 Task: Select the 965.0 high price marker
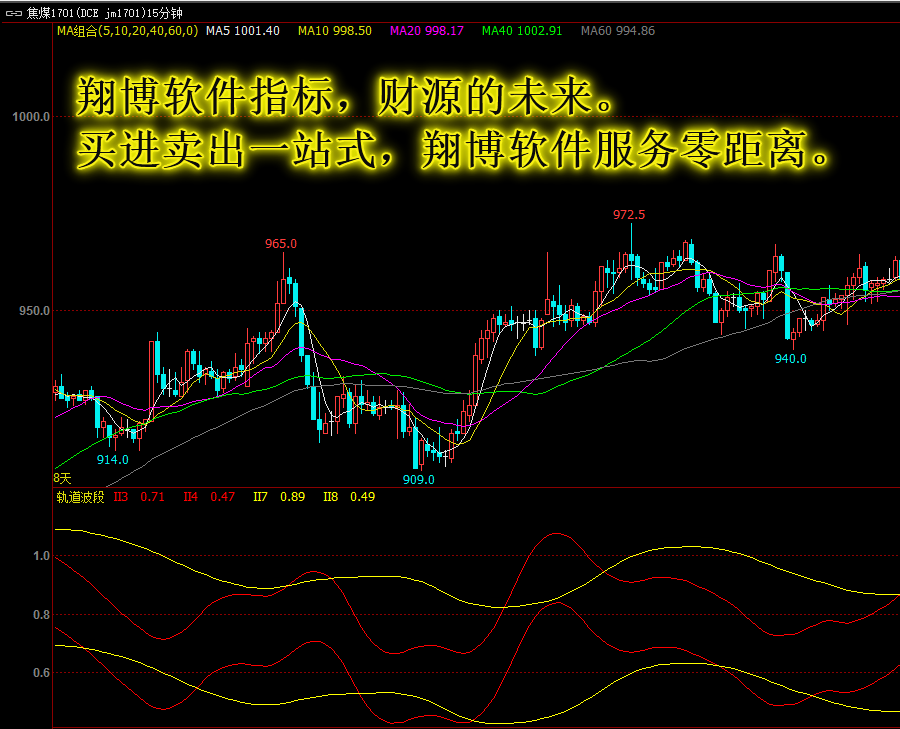281,244
